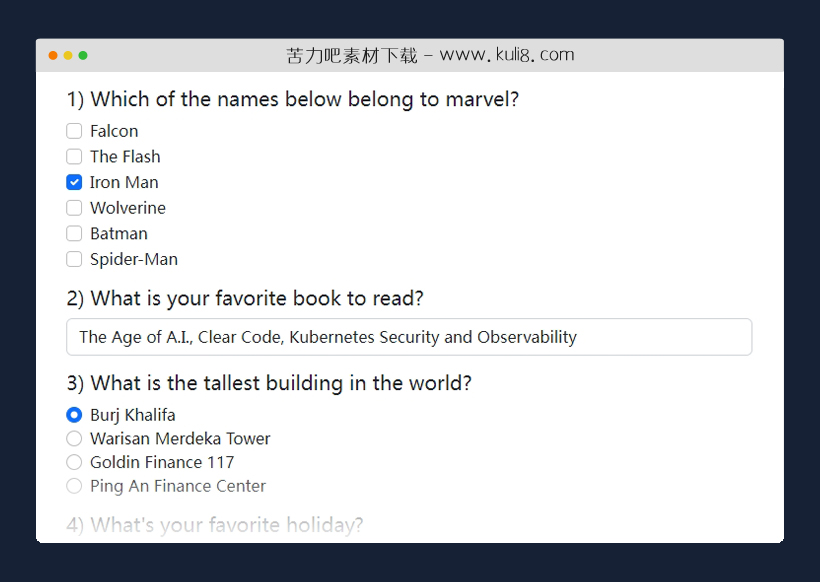The height and width of the screenshot is (582, 820).
Task: Mark the Spider-Man checkbox
Action: (74, 260)
